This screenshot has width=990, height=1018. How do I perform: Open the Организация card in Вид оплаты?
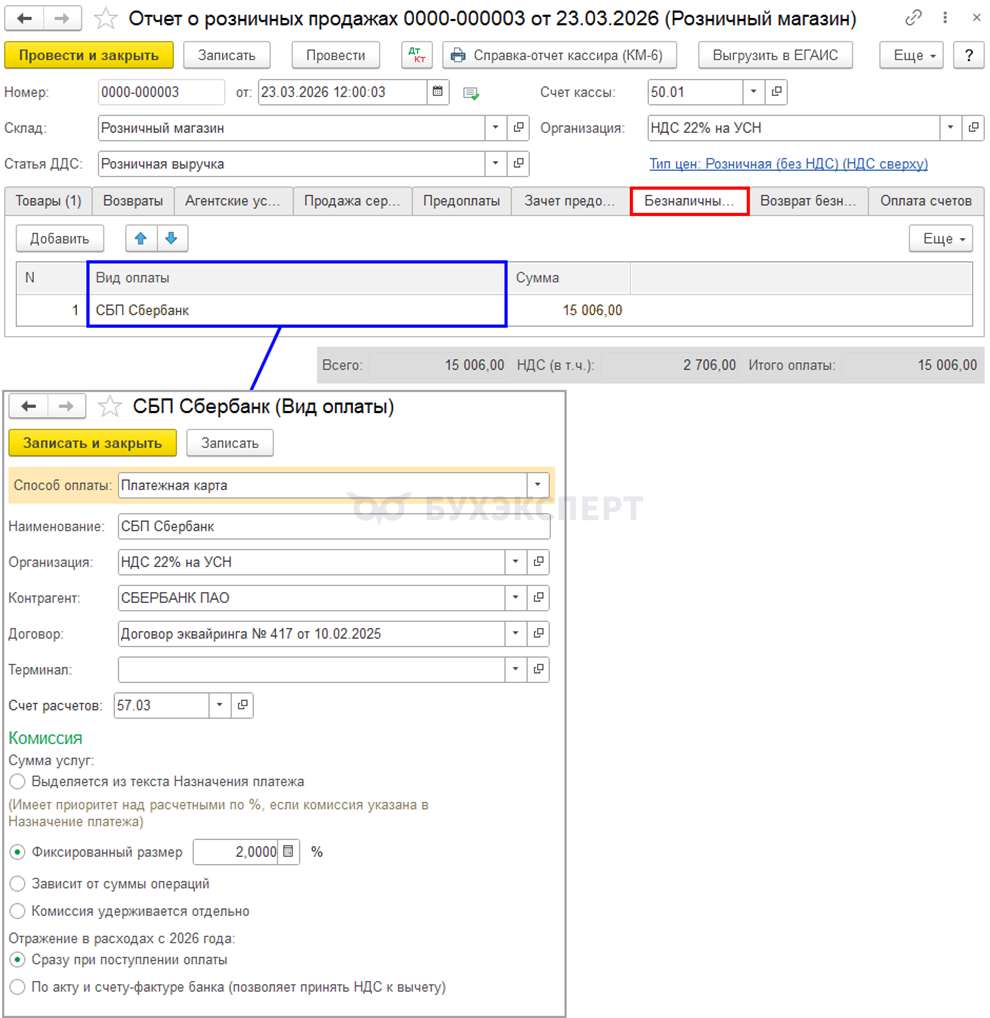[538, 562]
